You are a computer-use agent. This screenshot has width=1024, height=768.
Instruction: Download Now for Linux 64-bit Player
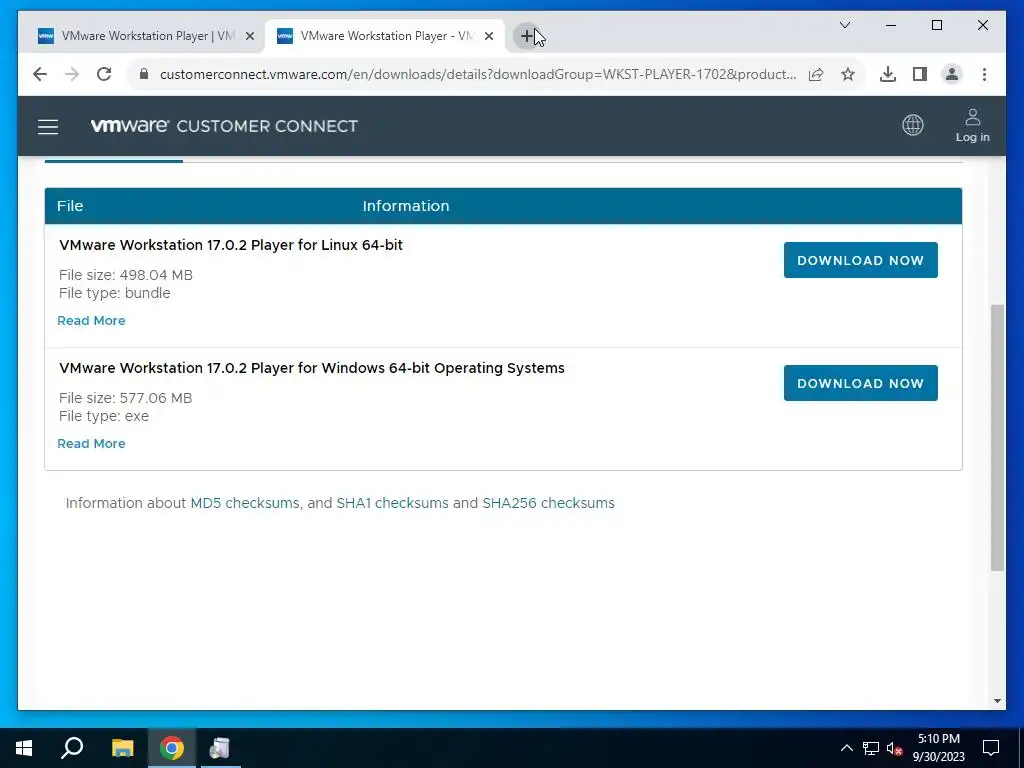860,260
